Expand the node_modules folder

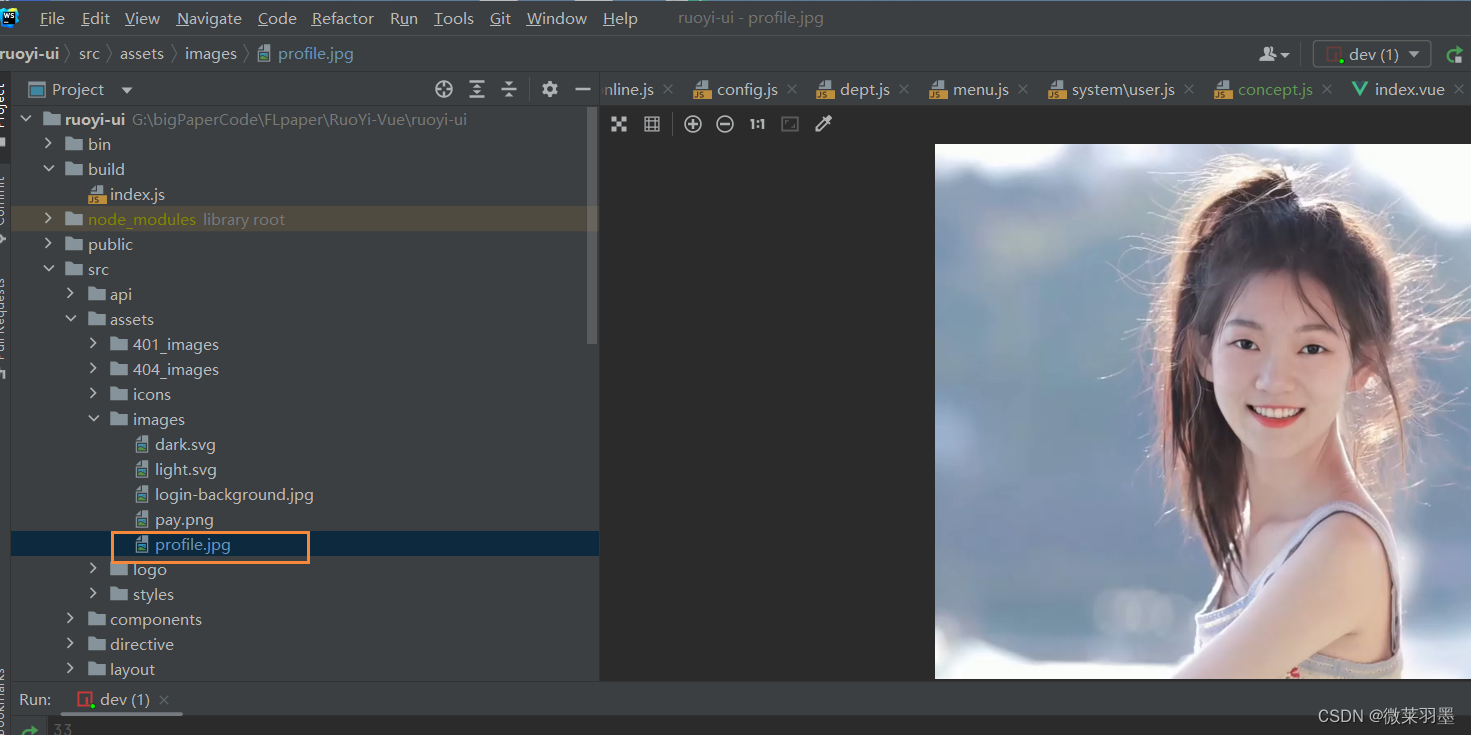pyautogui.click(x=48, y=219)
